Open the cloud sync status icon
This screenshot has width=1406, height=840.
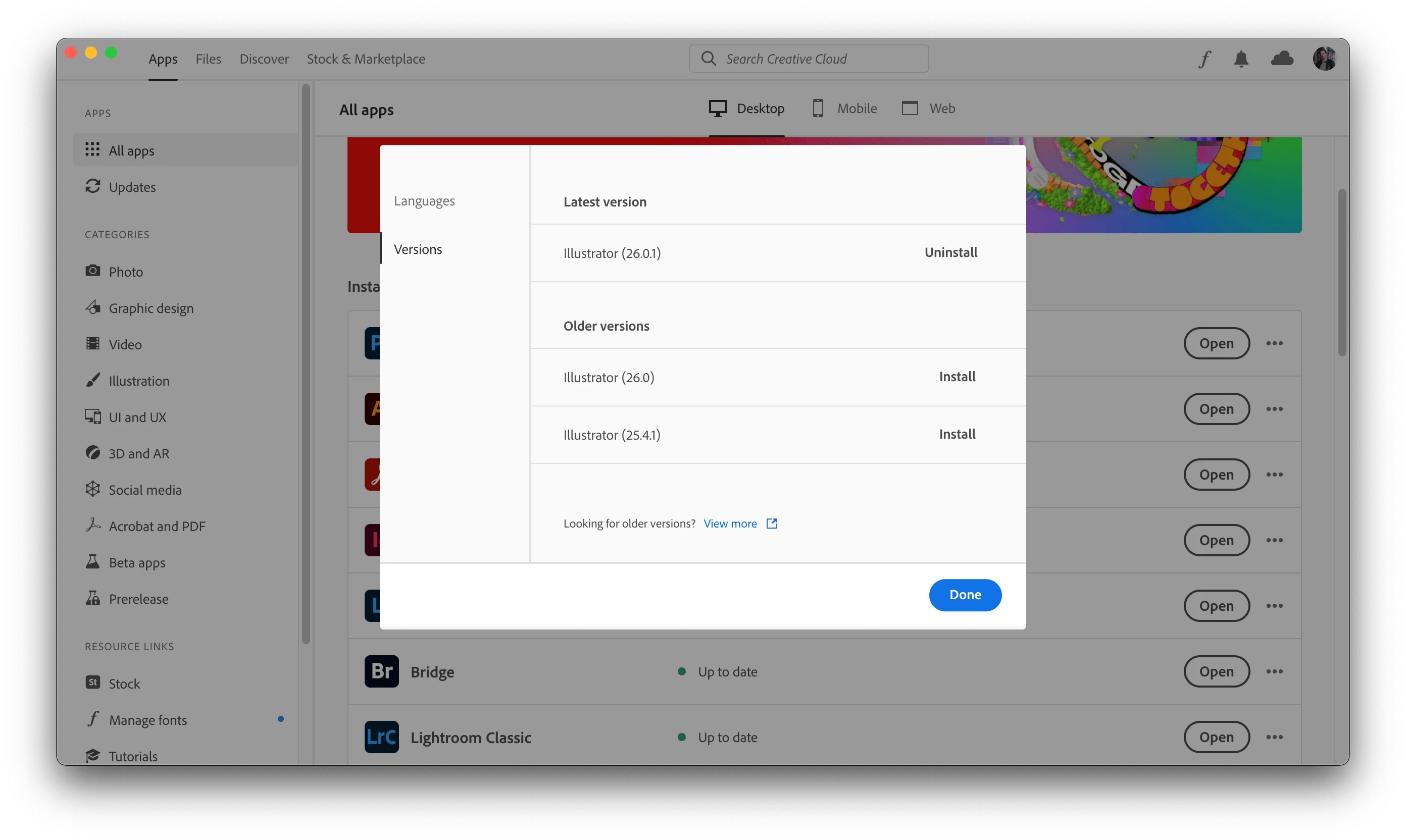(1282, 58)
